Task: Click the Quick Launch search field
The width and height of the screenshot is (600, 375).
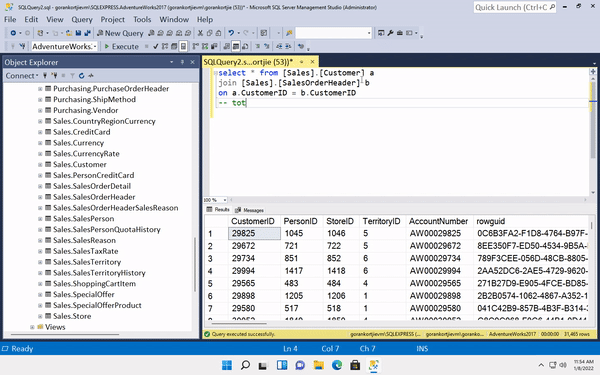Action: pyautogui.click(x=515, y=7)
